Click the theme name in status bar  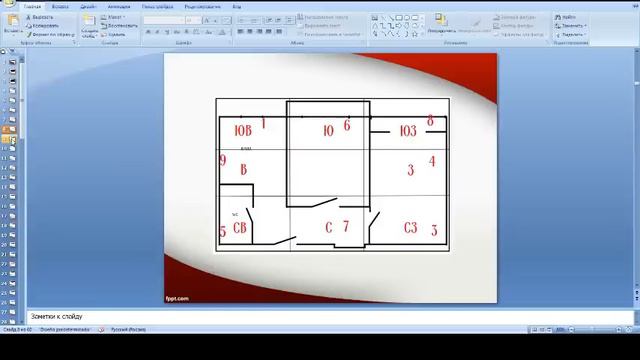point(64,329)
